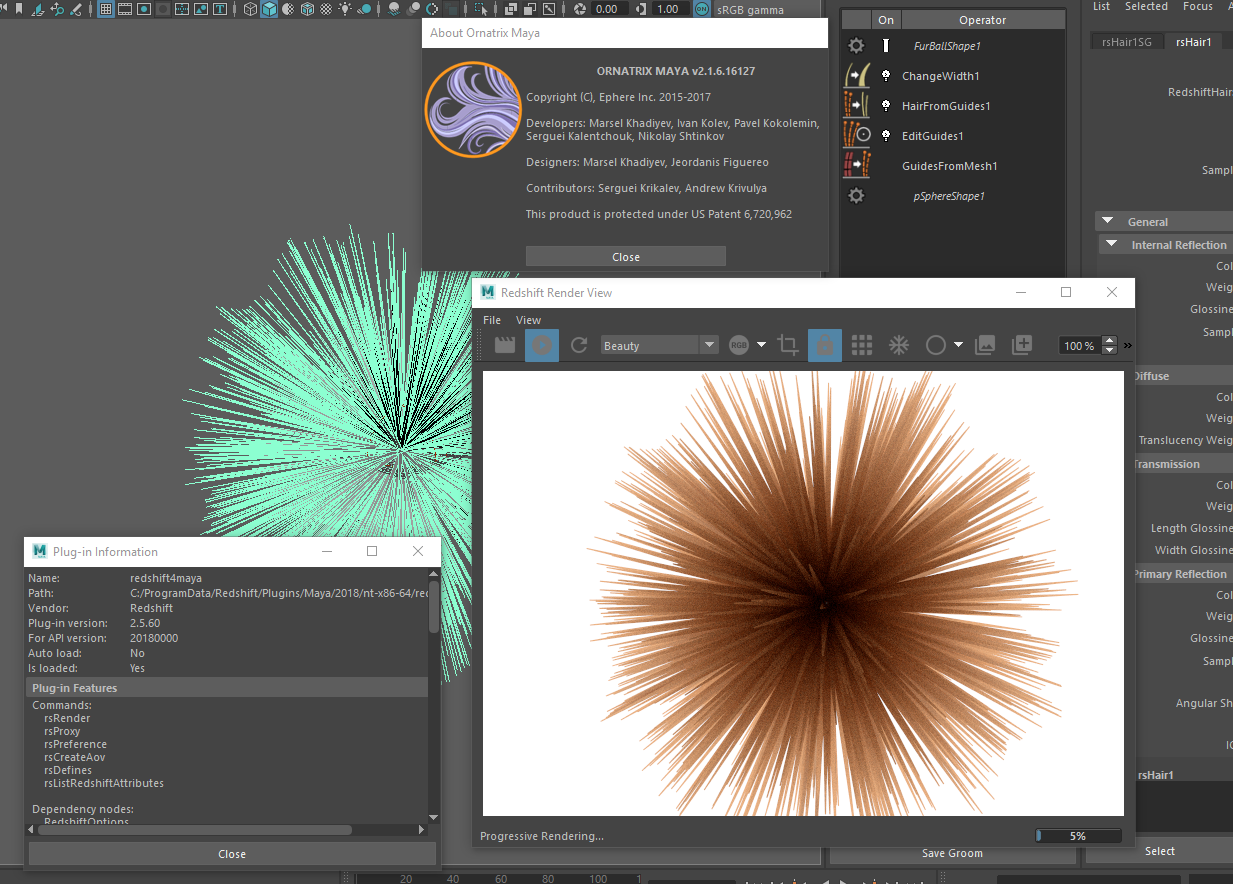The width and height of the screenshot is (1233, 884).
Task: Click the ChangeWidth1 operator icon
Action: 857,76
